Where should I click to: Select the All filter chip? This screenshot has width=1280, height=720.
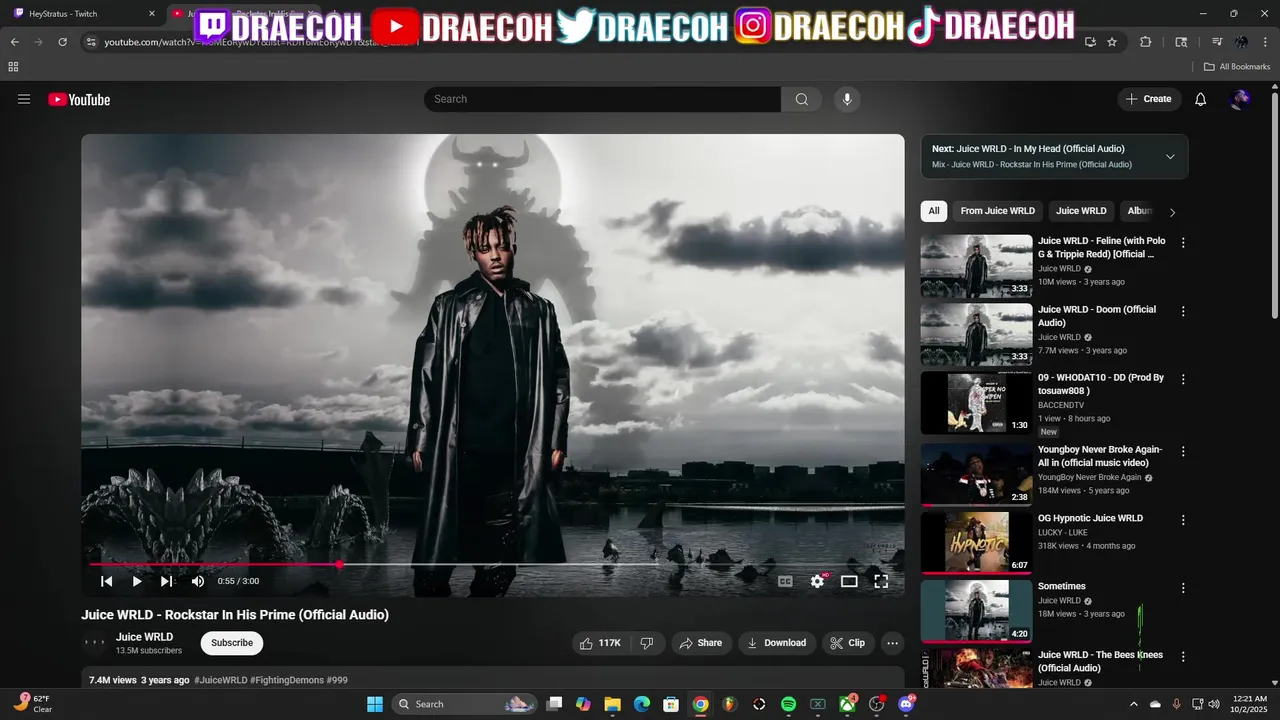coord(934,211)
